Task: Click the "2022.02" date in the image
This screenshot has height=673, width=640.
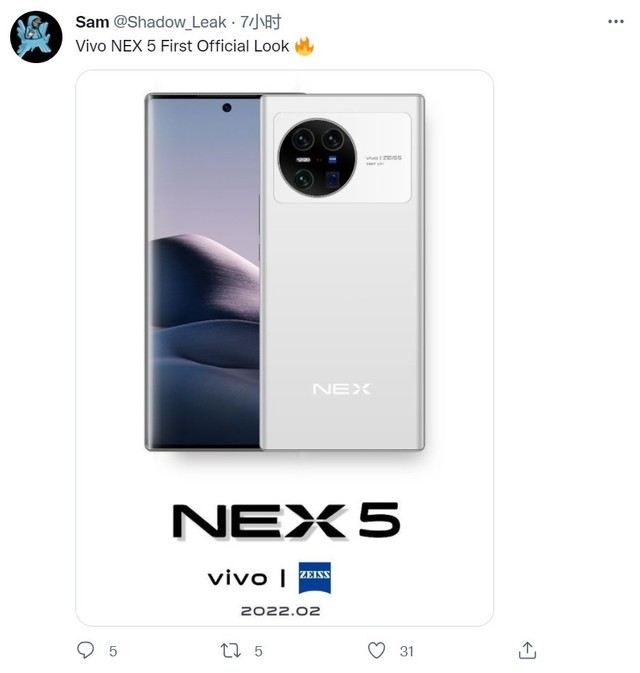Action: 281,610
